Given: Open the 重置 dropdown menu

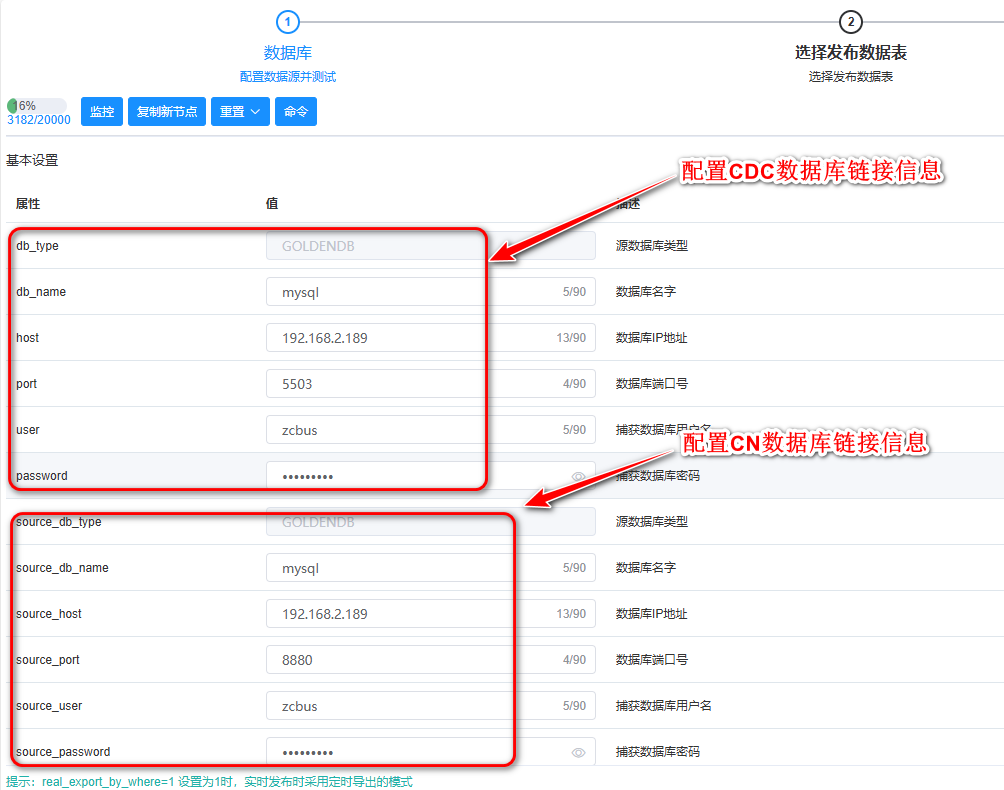Looking at the screenshot, I should click(240, 112).
